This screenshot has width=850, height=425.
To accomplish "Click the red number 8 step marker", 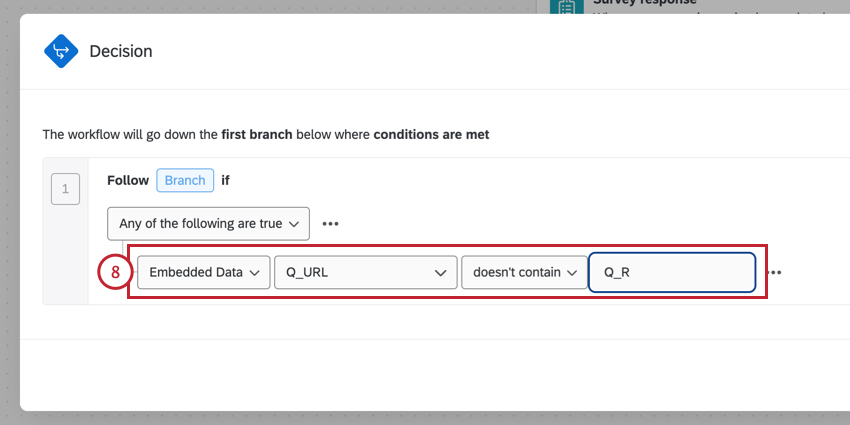I will point(115,272).
